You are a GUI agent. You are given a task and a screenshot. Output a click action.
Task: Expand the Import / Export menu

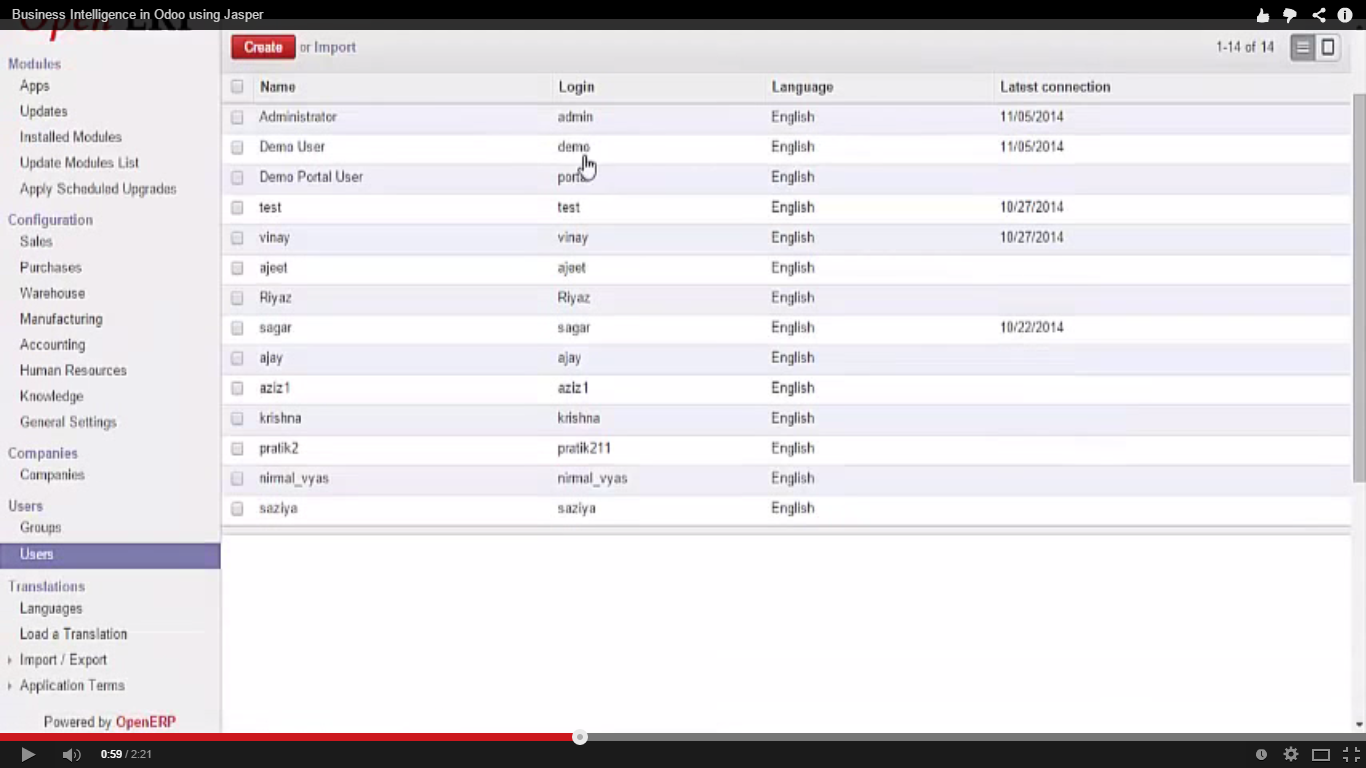pyautogui.click(x=63, y=660)
